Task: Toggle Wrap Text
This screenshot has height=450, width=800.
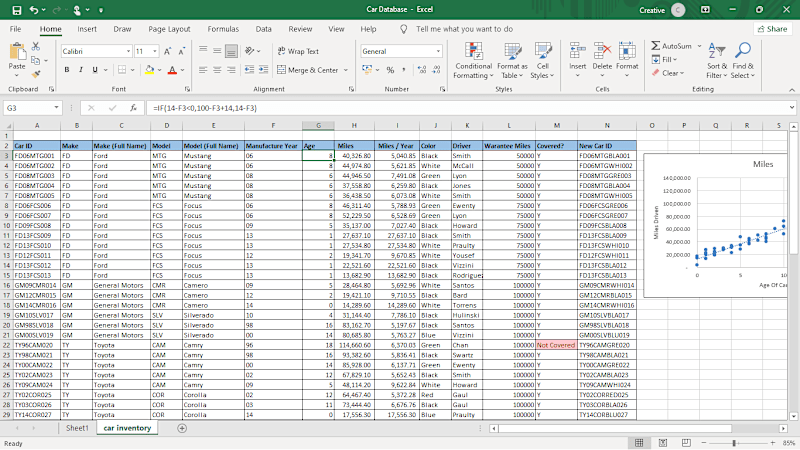Action: tap(298, 51)
